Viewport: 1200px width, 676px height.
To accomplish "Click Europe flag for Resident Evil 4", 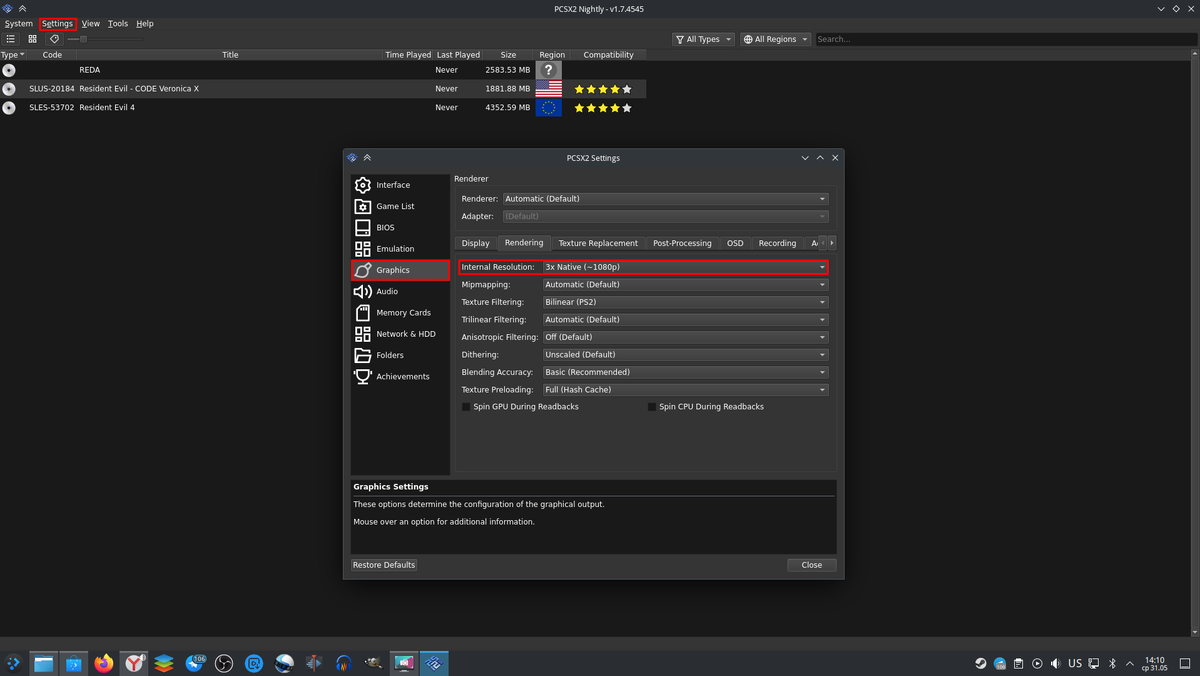I will pos(548,107).
